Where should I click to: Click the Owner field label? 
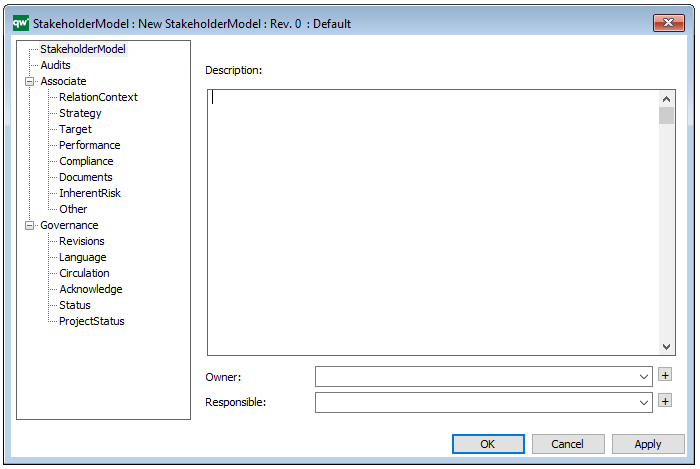[223, 378]
